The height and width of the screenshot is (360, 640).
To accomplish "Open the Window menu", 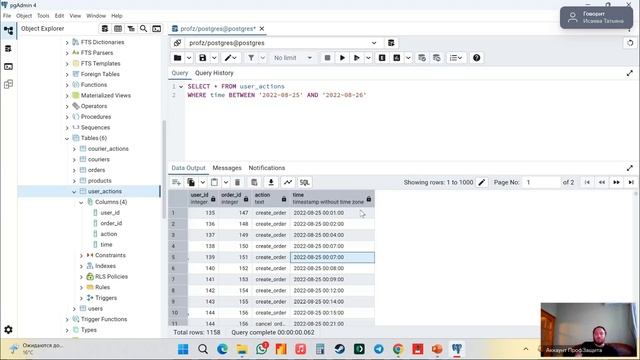I will (x=96, y=16).
